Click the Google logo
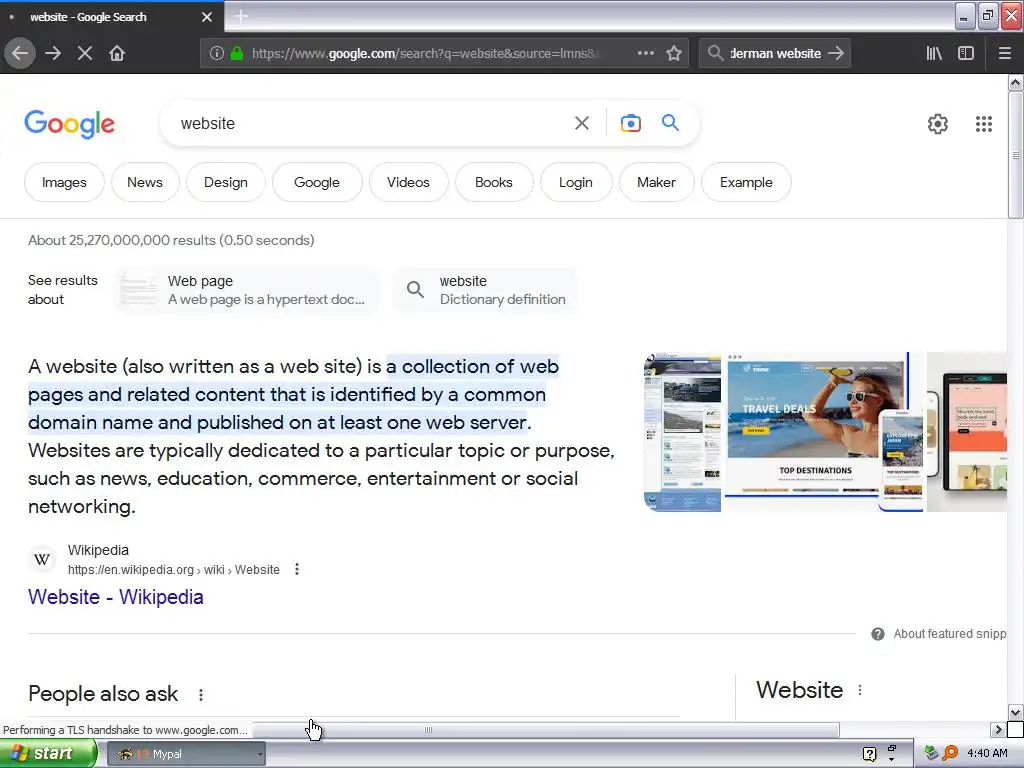This screenshot has height=768, width=1024. click(69, 124)
